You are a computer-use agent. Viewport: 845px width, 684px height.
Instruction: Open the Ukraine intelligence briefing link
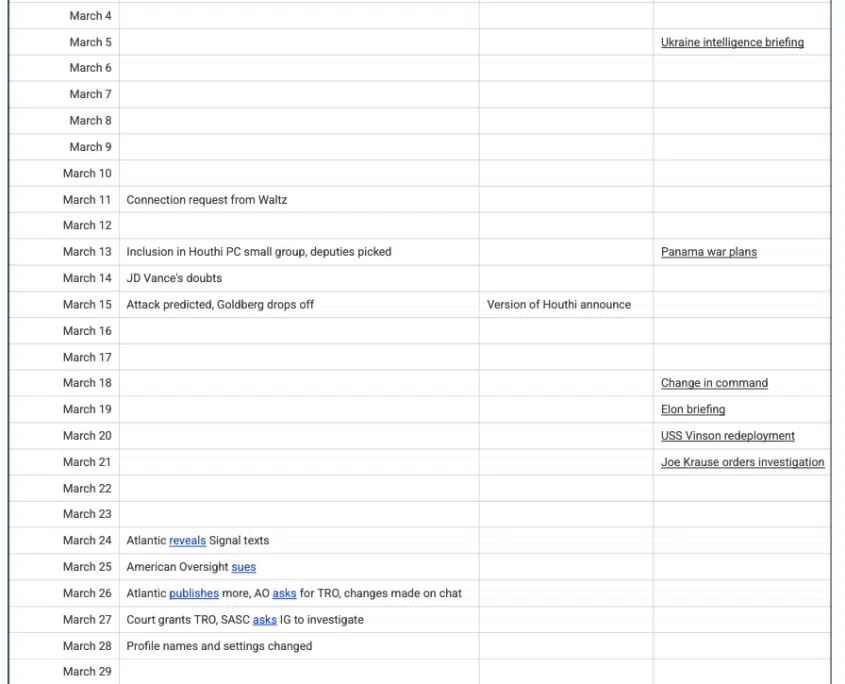click(732, 42)
